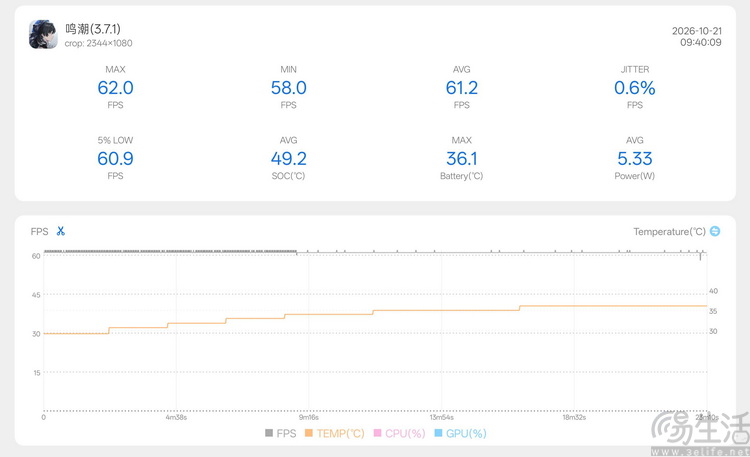
Task: Click the MAX Battery temperature 36.1
Action: 462,158
